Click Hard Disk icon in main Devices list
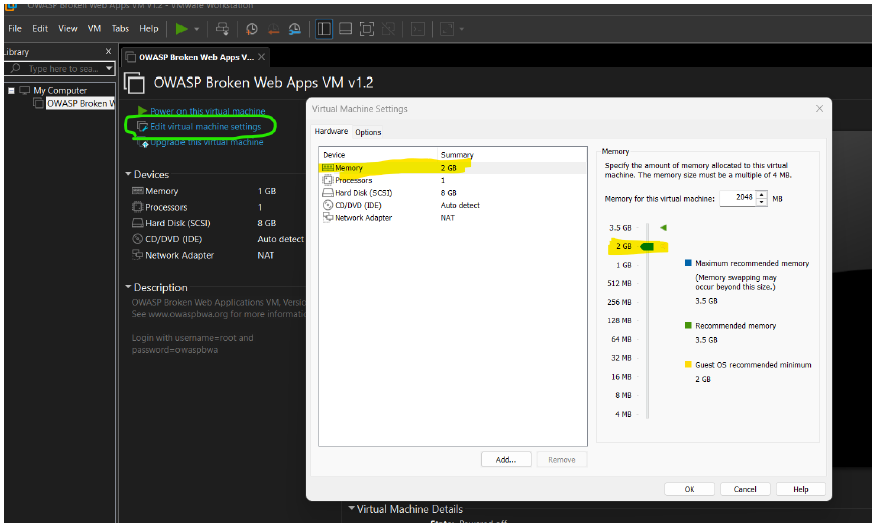 click(x=137, y=223)
